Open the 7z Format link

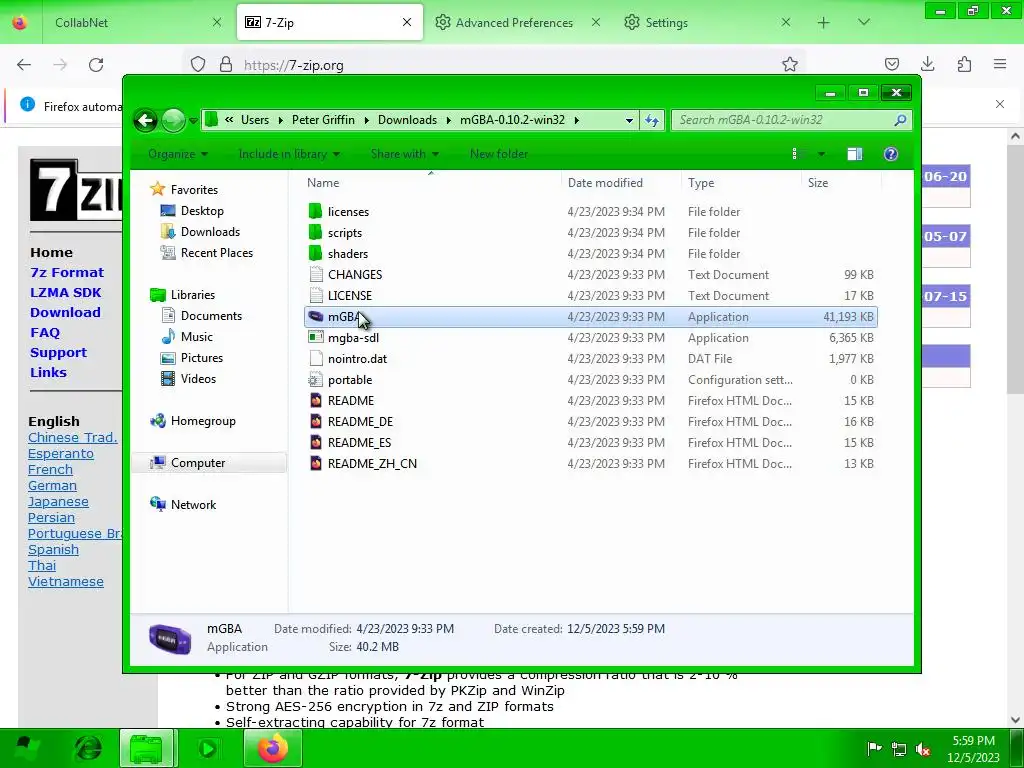(67, 272)
